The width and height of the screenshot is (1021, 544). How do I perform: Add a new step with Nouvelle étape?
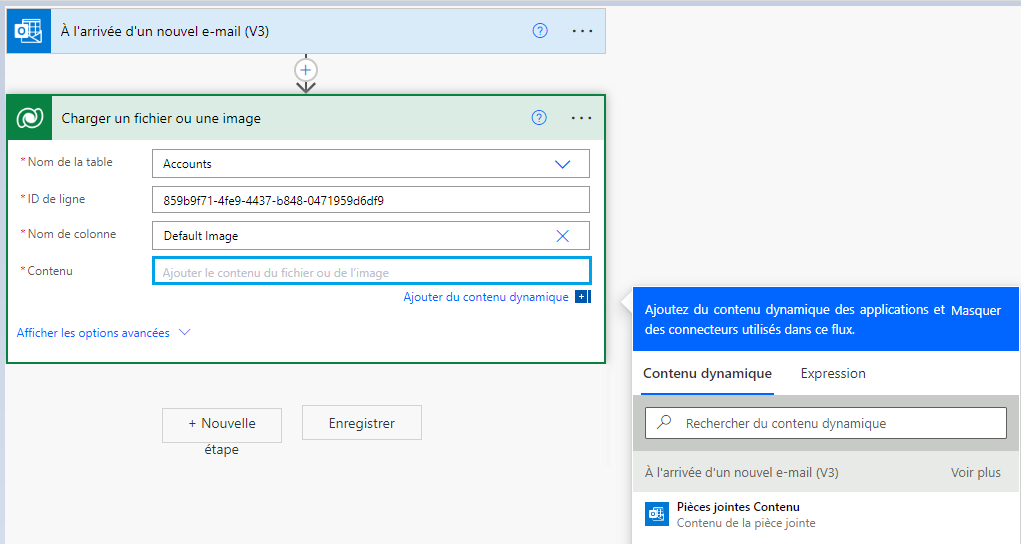point(222,425)
